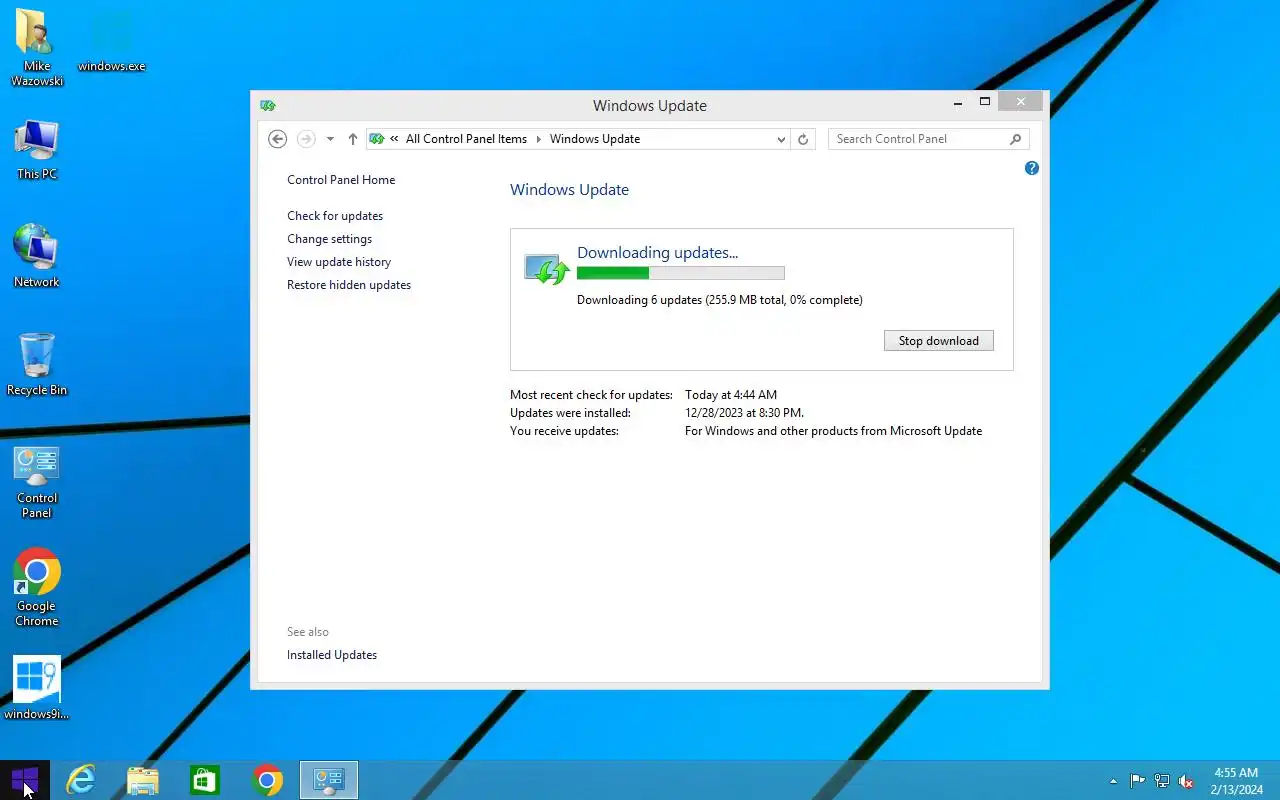
Task: Maximize the Windows Update window
Action: tap(985, 102)
